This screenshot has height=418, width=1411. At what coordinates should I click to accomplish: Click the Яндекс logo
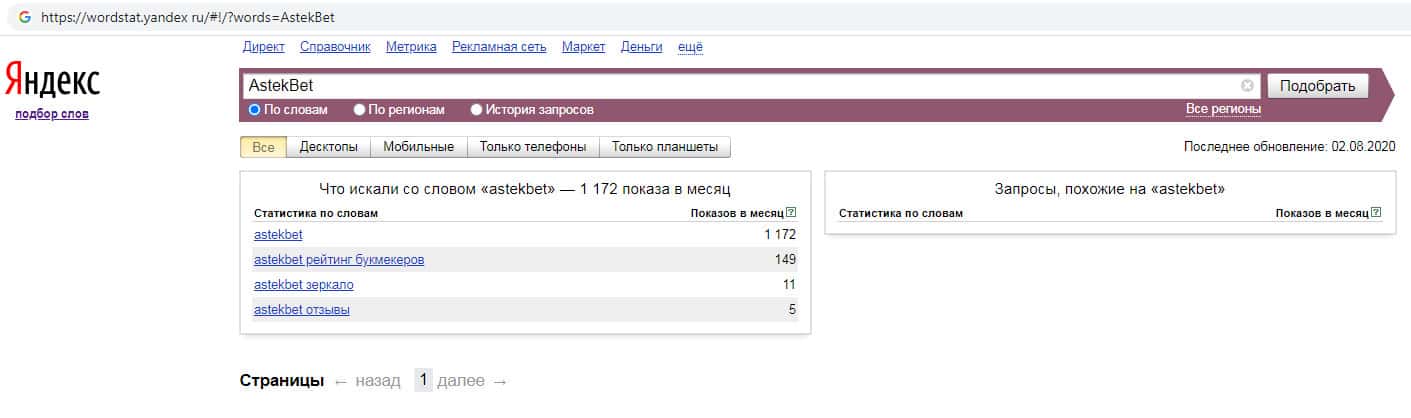[52, 80]
